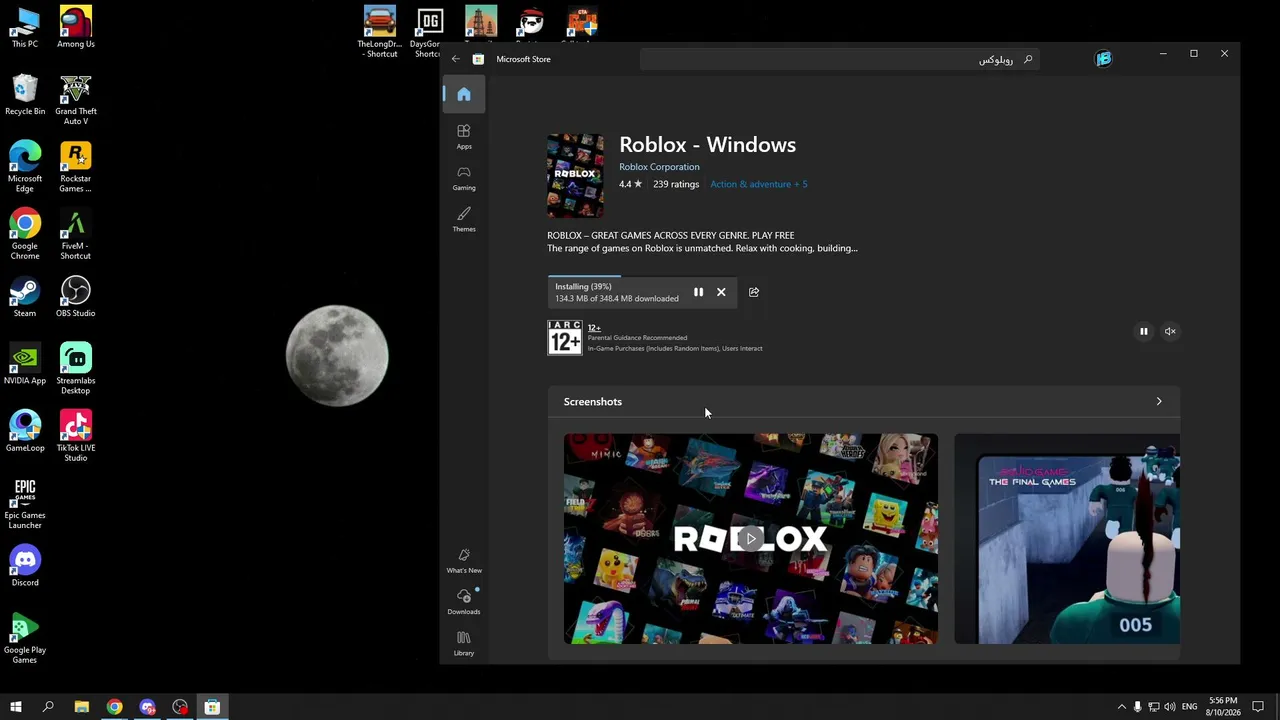Pause the Roblox installation
Viewport: 1280px width, 720px height.
pos(698,292)
